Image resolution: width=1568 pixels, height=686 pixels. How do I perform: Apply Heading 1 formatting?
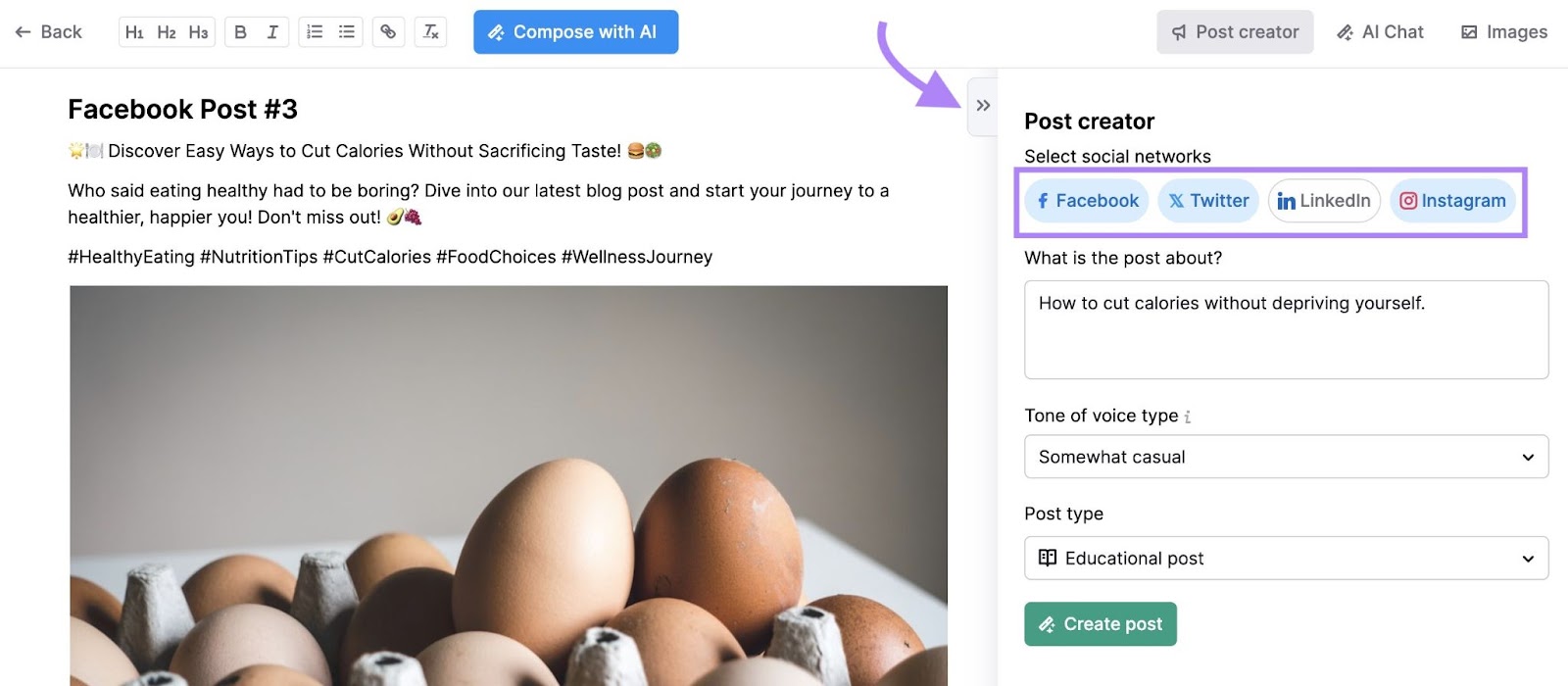click(135, 31)
